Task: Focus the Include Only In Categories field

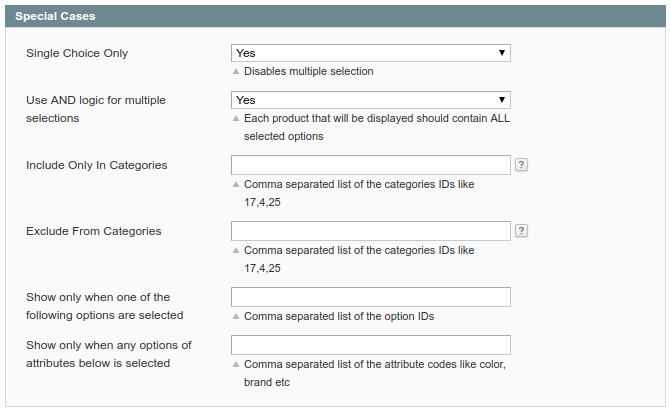Action: click(x=370, y=165)
